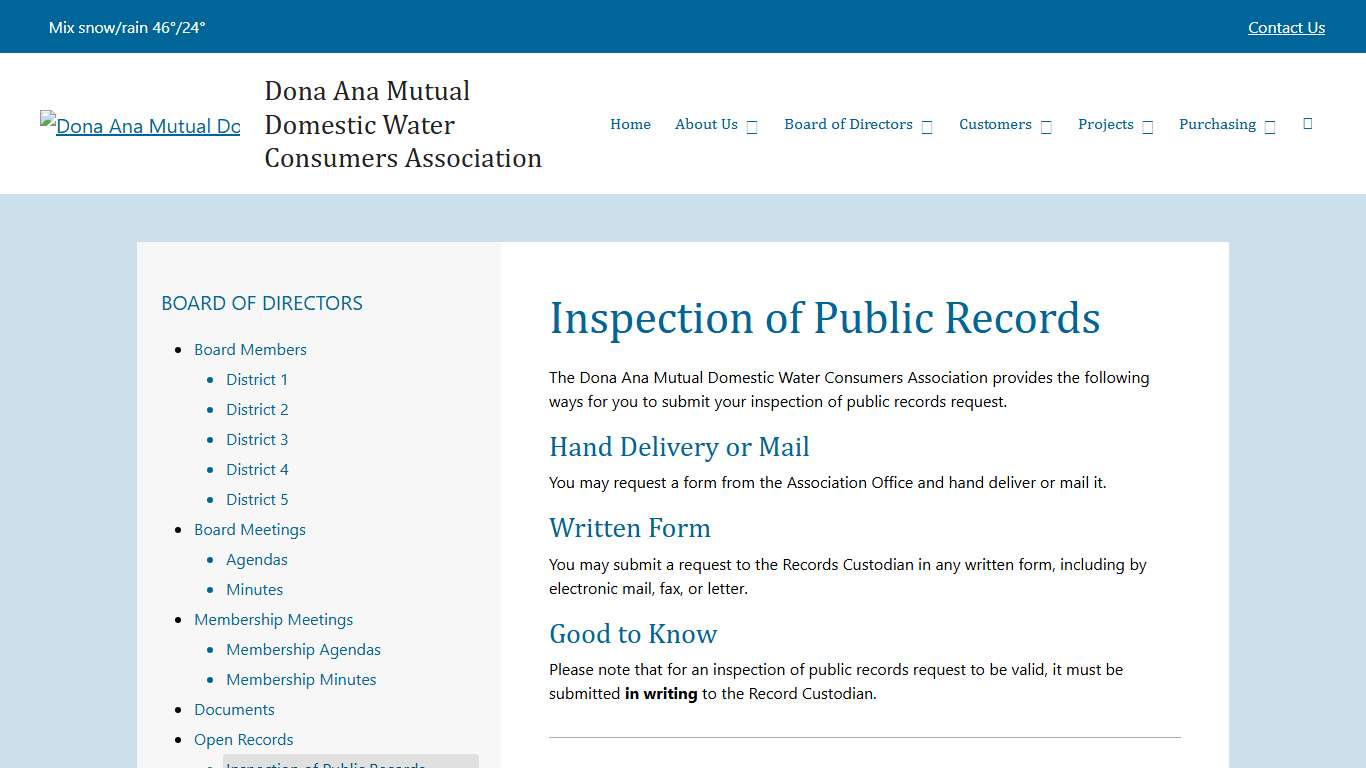Expand the Board of Directors submenu toggle
Image resolution: width=1366 pixels, height=768 pixels.
tap(926, 125)
